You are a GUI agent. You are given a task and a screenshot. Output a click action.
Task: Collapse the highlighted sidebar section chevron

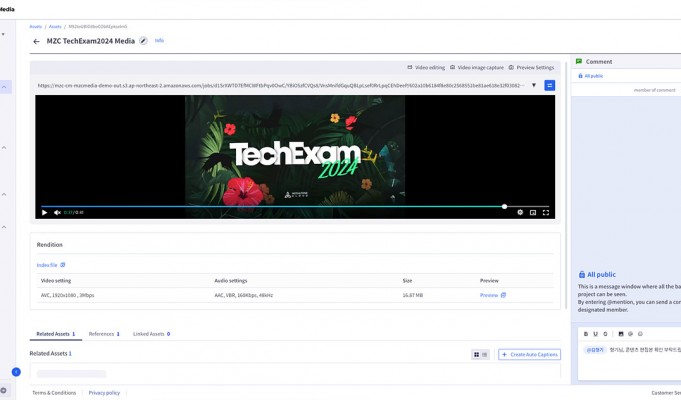[4, 87]
